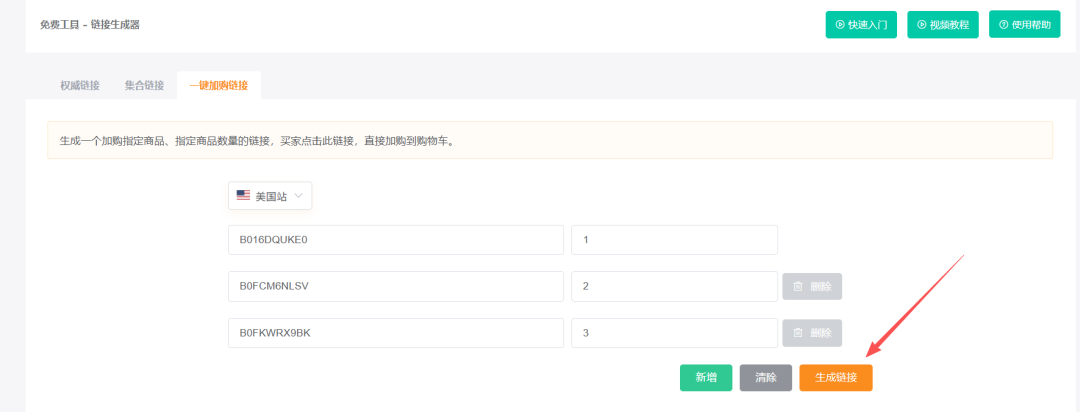
Task: Click the description text about 加购指定商品
Action: pyautogui.click(x=257, y=141)
